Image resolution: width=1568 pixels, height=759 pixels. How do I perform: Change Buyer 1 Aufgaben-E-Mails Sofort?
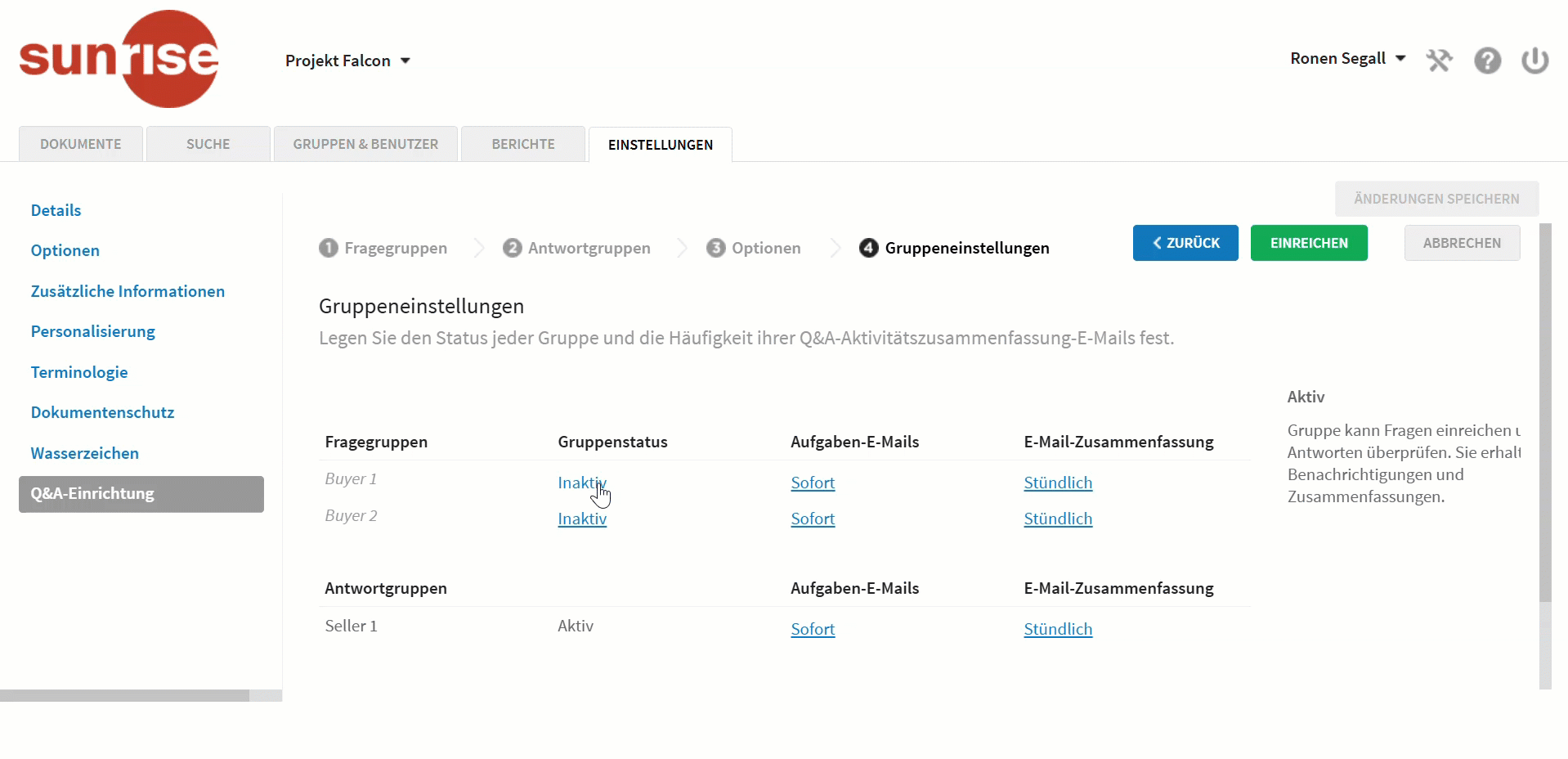coord(813,483)
